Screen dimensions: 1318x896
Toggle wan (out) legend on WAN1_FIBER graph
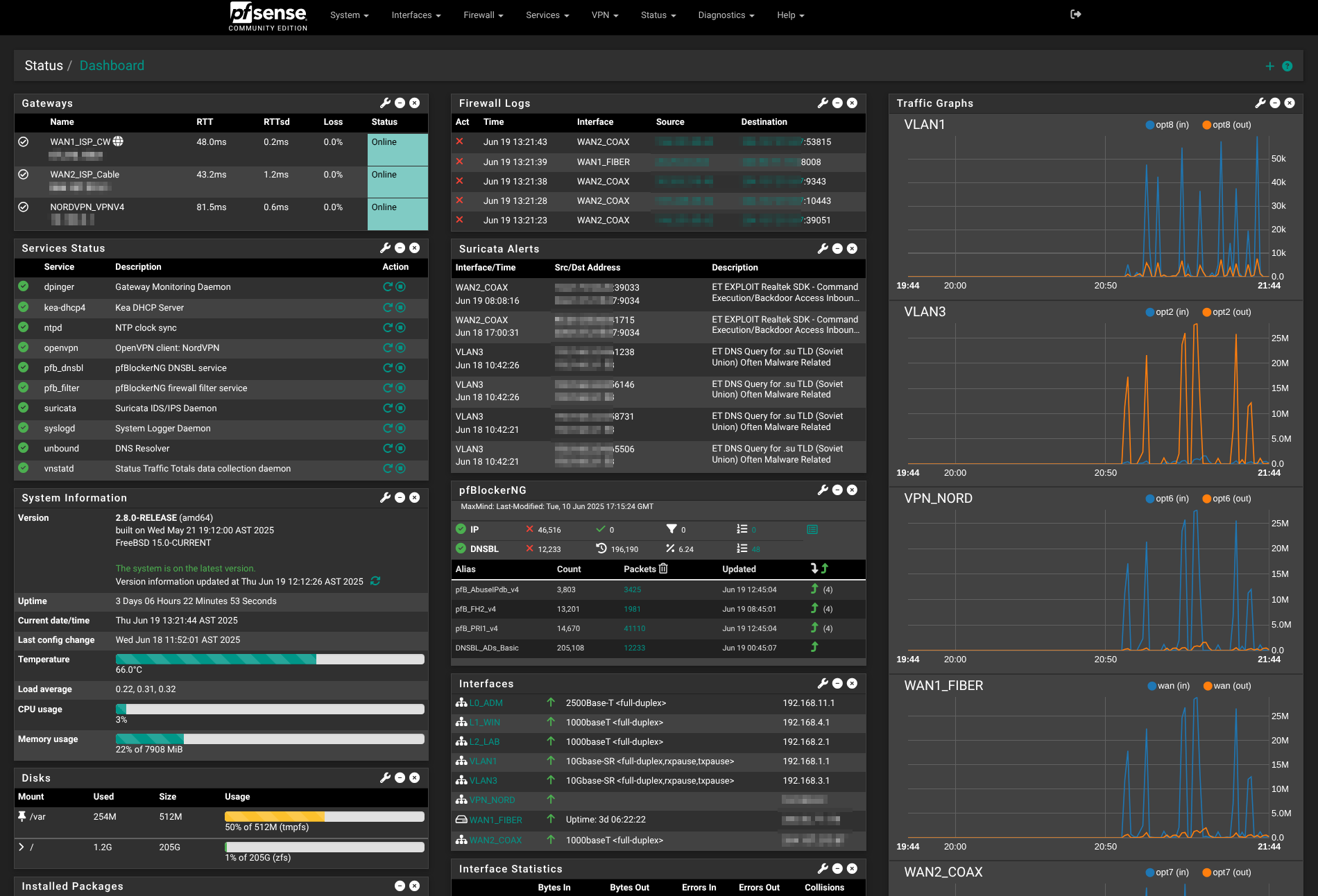1226,686
